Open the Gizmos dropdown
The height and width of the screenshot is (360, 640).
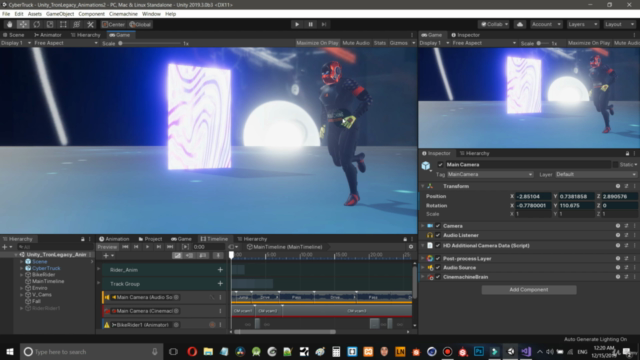pos(402,43)
